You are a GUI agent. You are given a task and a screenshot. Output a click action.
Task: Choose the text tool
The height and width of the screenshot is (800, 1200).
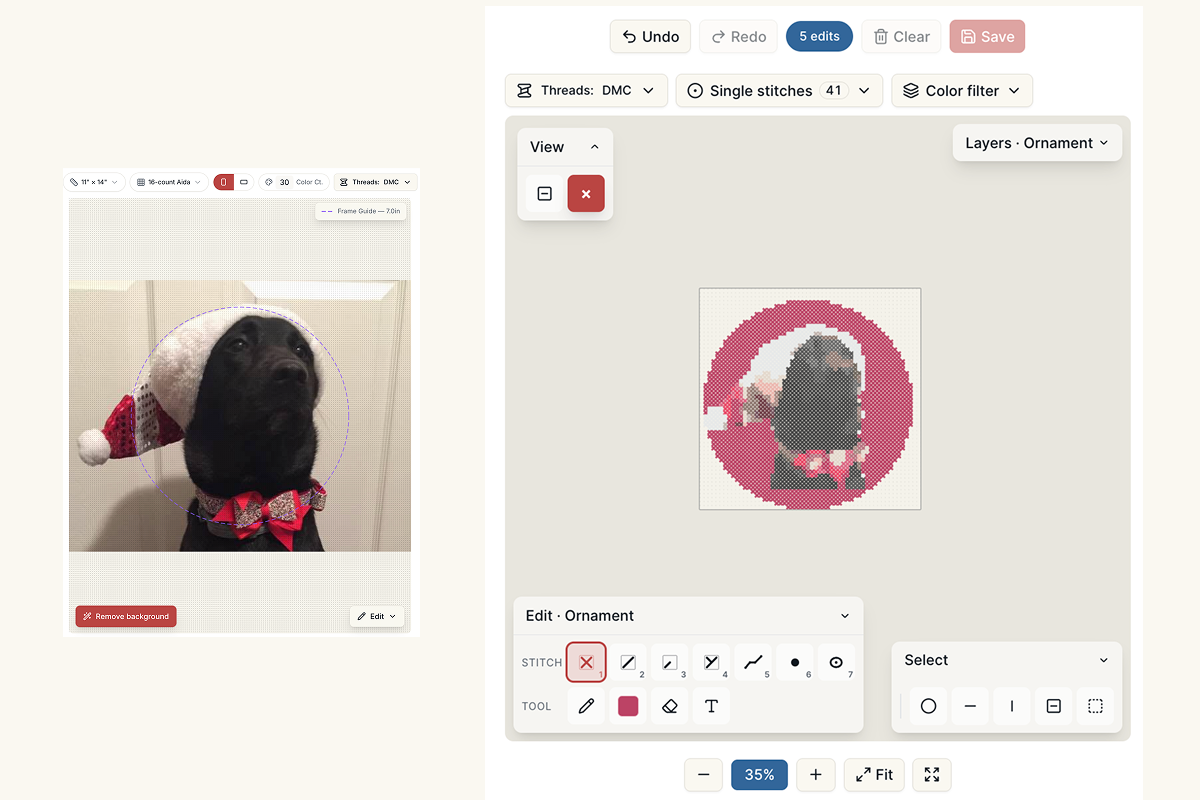712,706
